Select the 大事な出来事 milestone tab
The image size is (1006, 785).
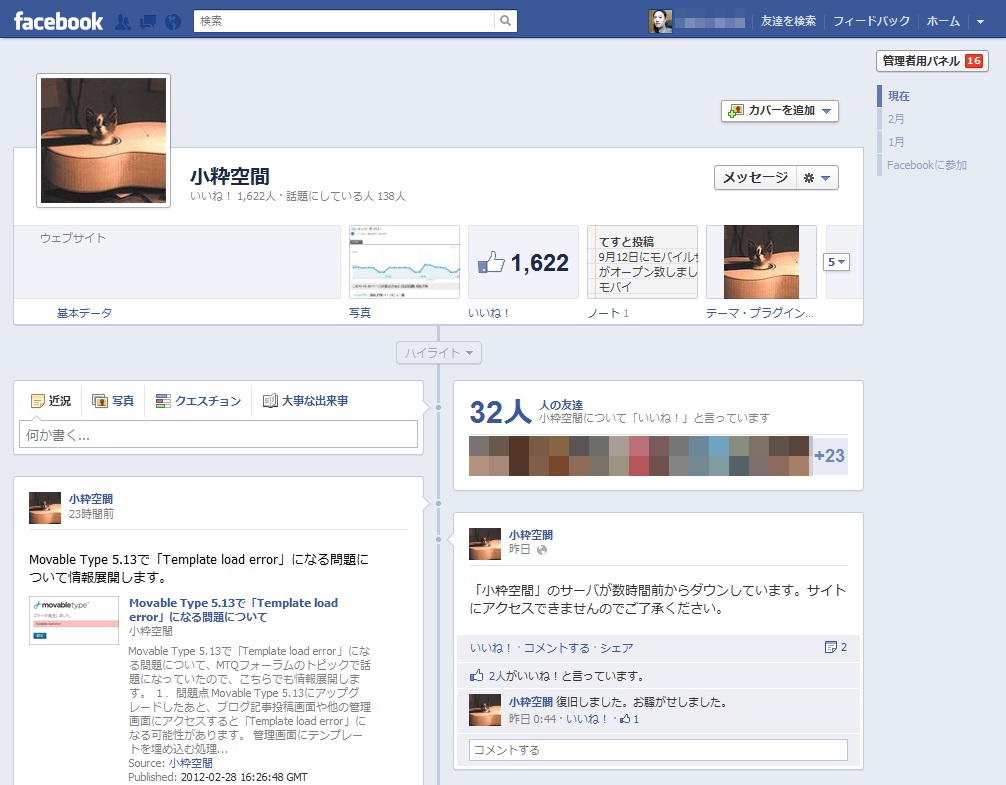tap(305, 401)
